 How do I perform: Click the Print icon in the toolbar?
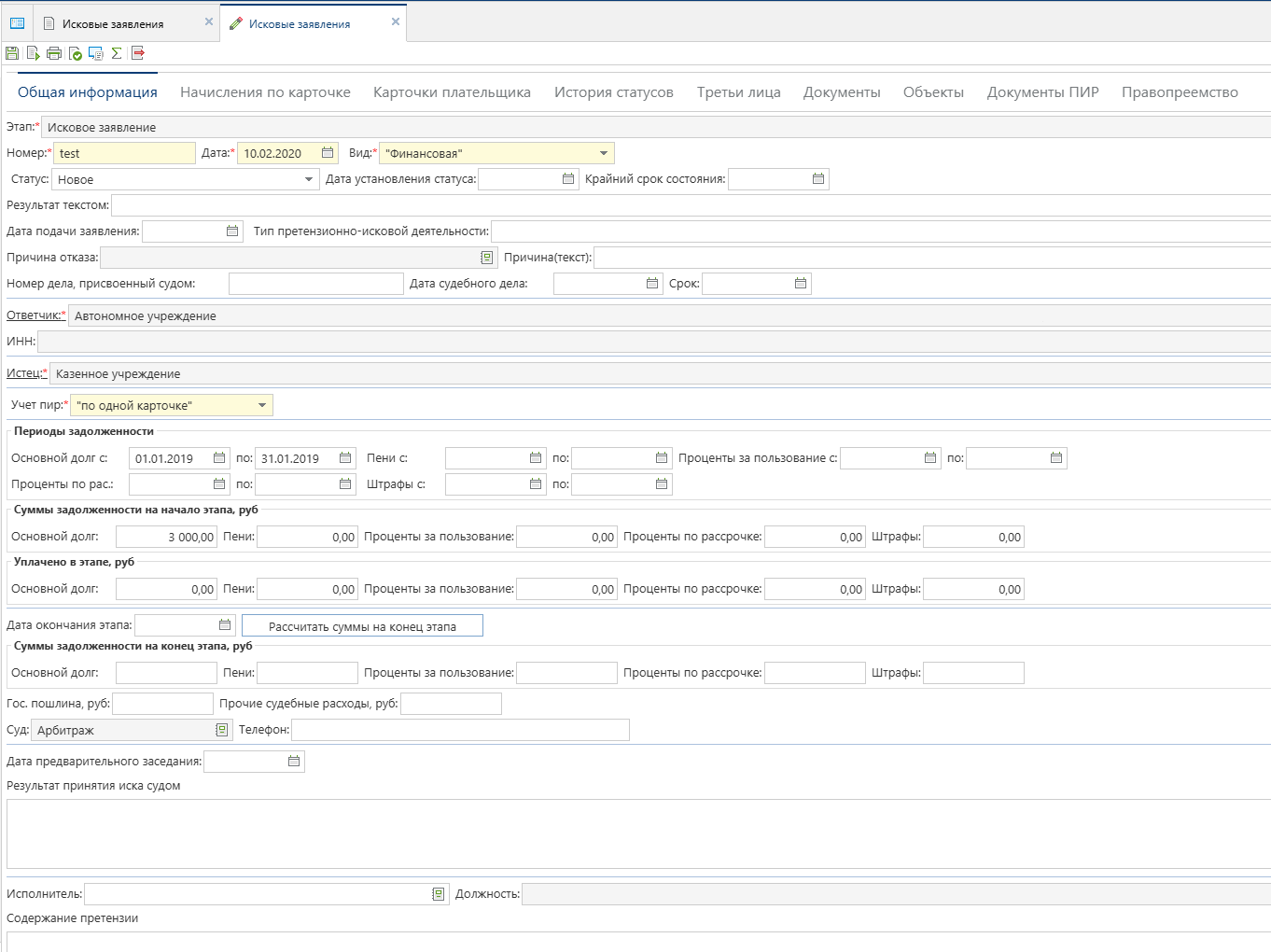click(x=54, y=53)
